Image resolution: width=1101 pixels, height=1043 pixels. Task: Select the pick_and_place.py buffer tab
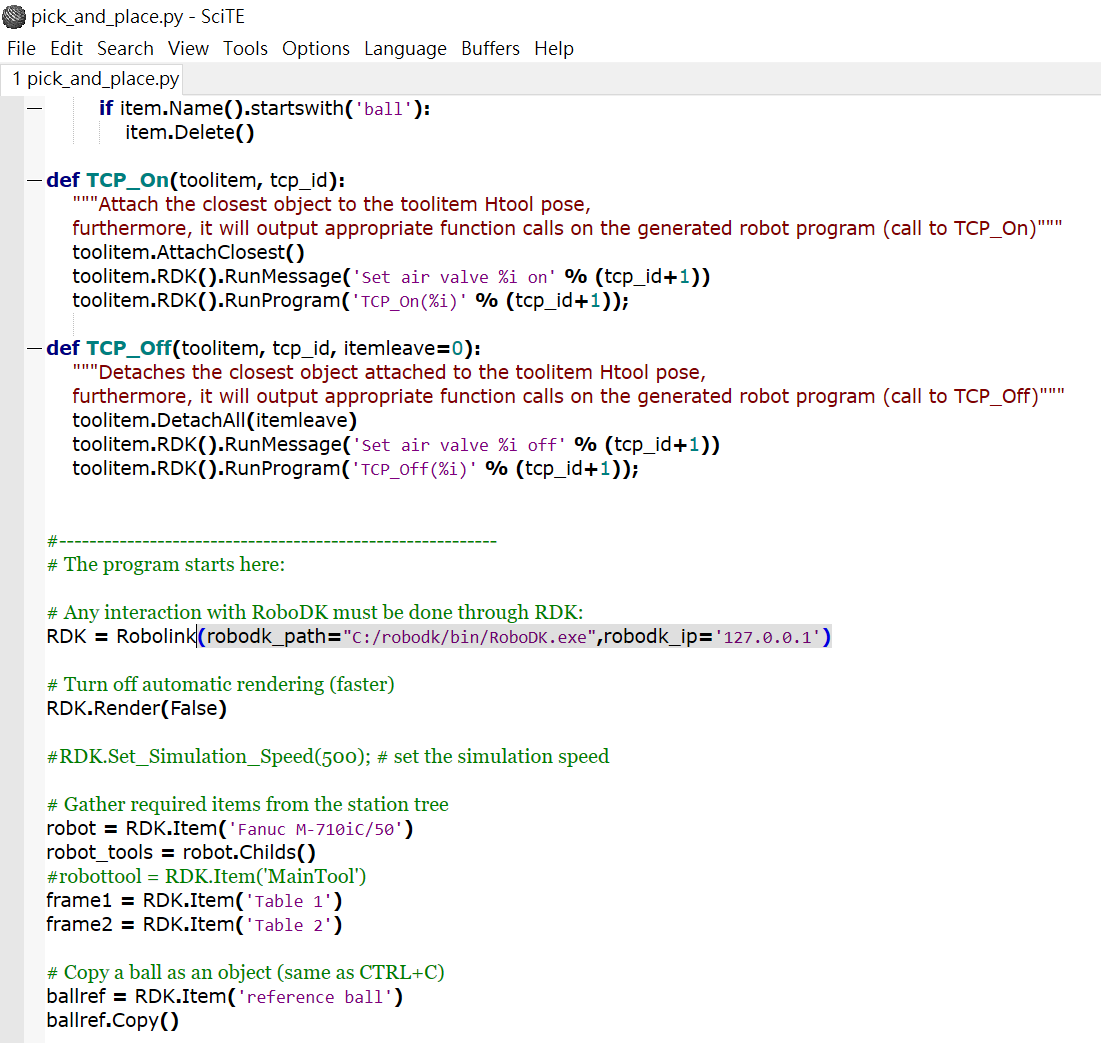click(x=92, y=79)
